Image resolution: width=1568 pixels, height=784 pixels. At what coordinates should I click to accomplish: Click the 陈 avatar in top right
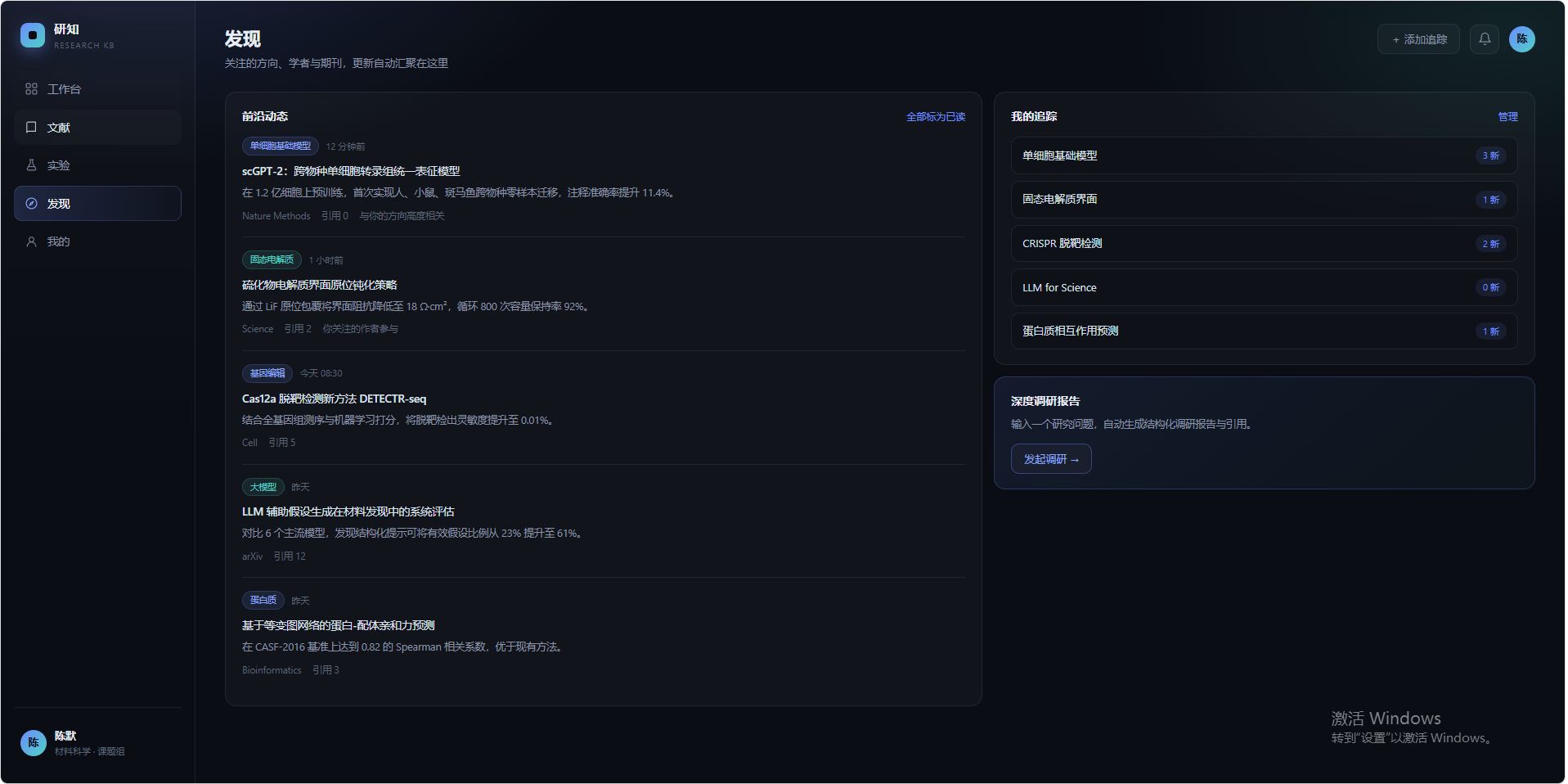pos(1522,38)
